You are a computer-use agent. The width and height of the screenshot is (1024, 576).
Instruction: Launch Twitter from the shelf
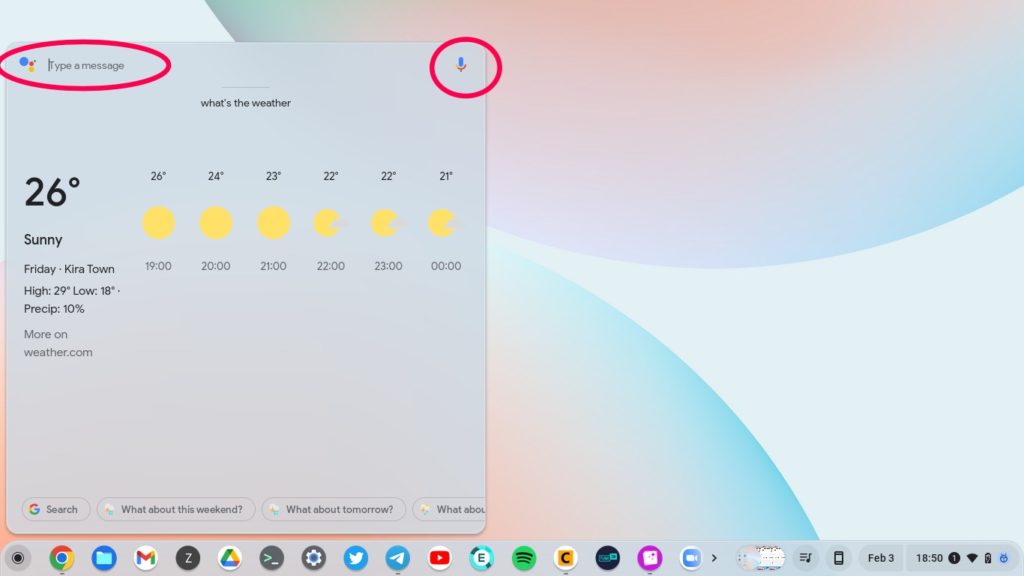[x=356, y=558]
